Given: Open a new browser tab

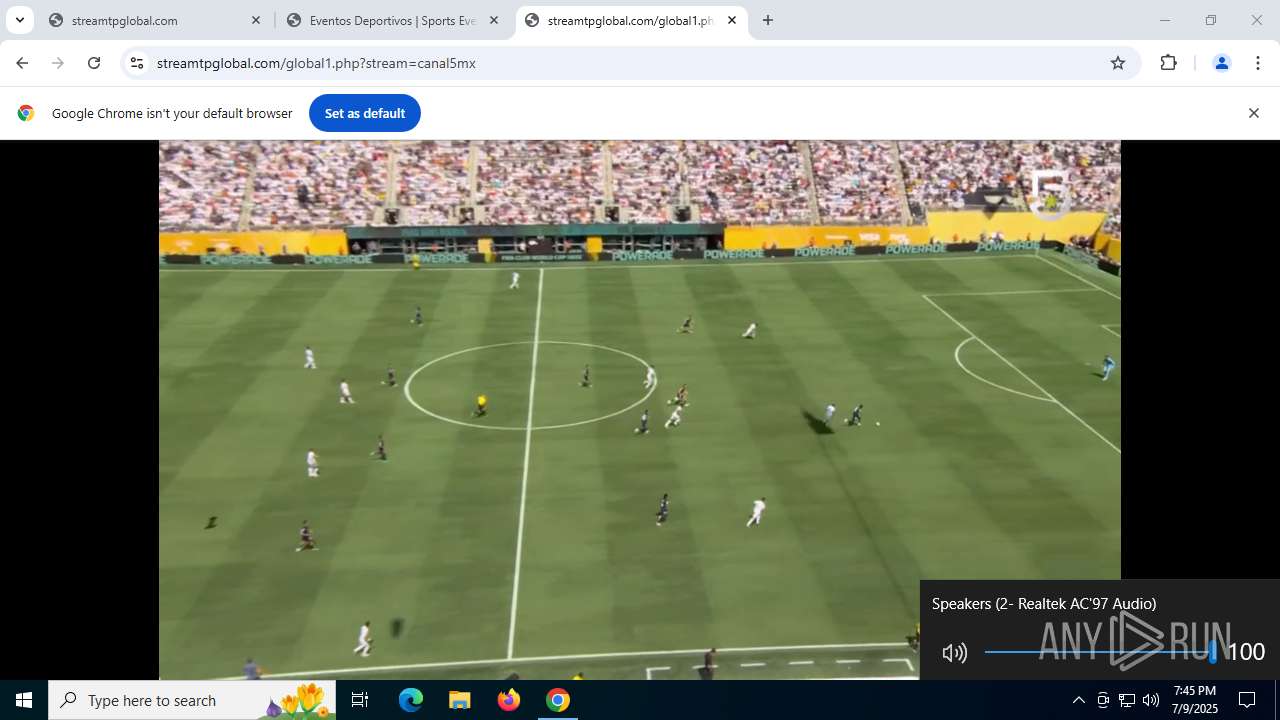Looking at the screenshot, I should point(768,20).
